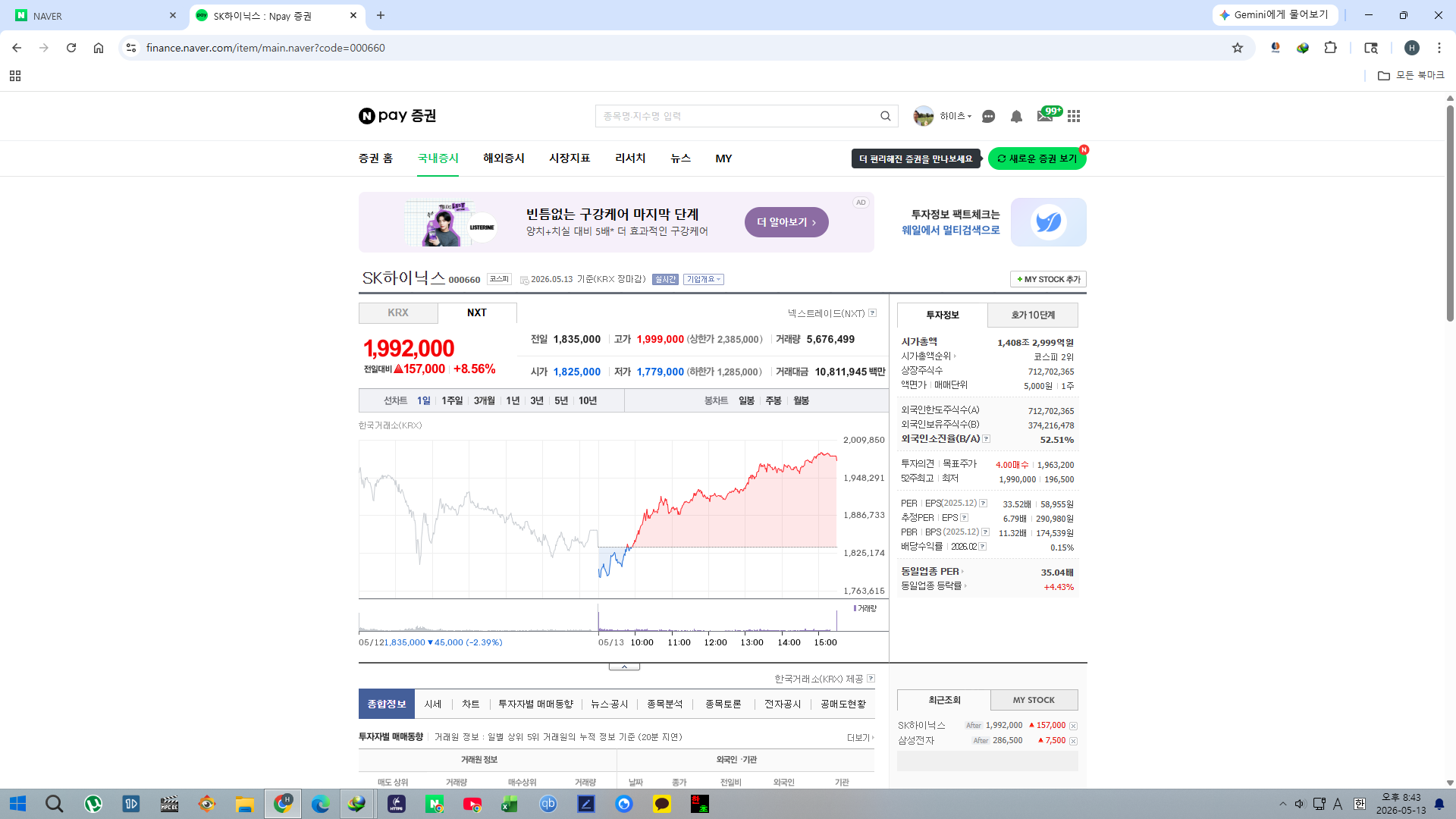
Task: Click the help icon next to PBR BPS(2025.12)
Action: click(x=985, y=532)
